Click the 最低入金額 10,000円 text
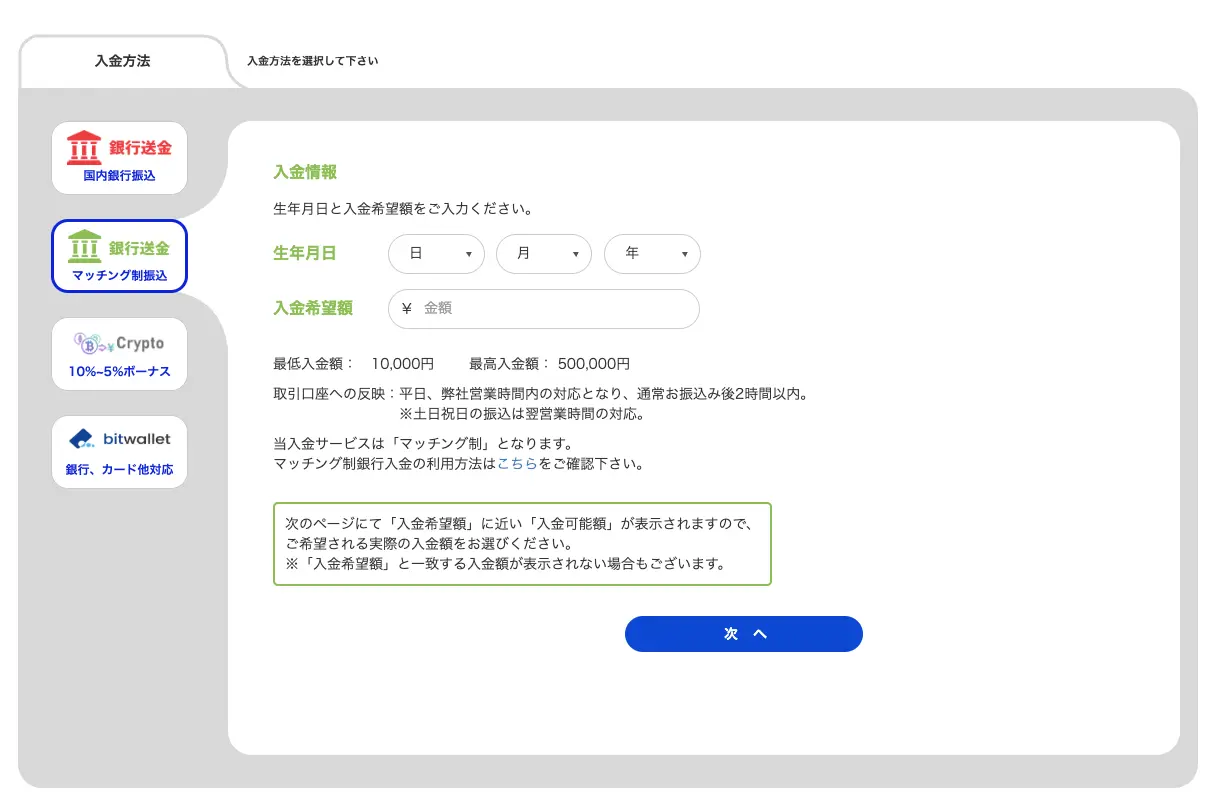This screenshot has width=1216, height=804. click(353, 364)
